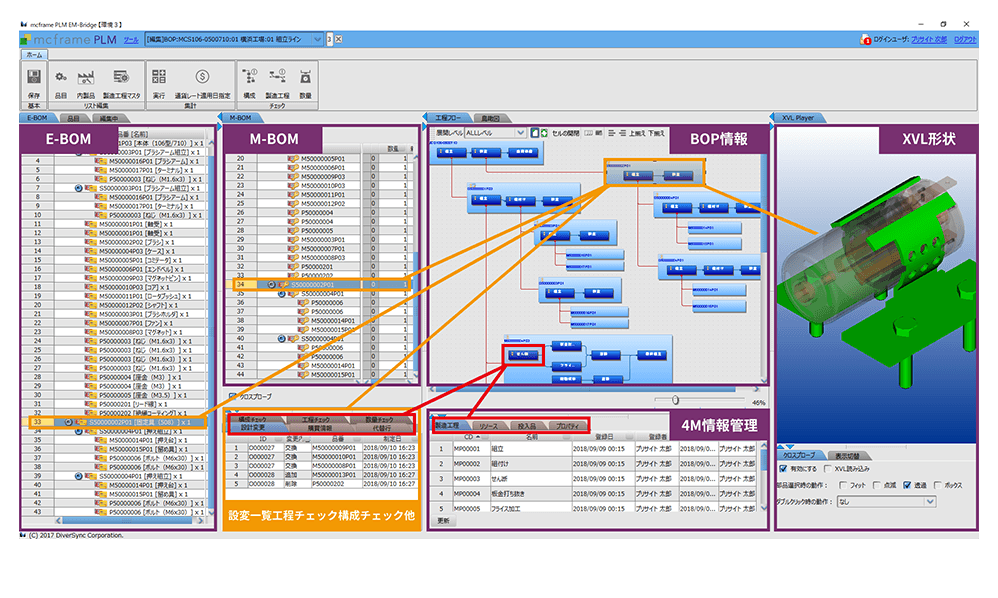Open the 品目 tab beside E-BOM
Viewport: 998px width, 598px height.
point(74,118)
